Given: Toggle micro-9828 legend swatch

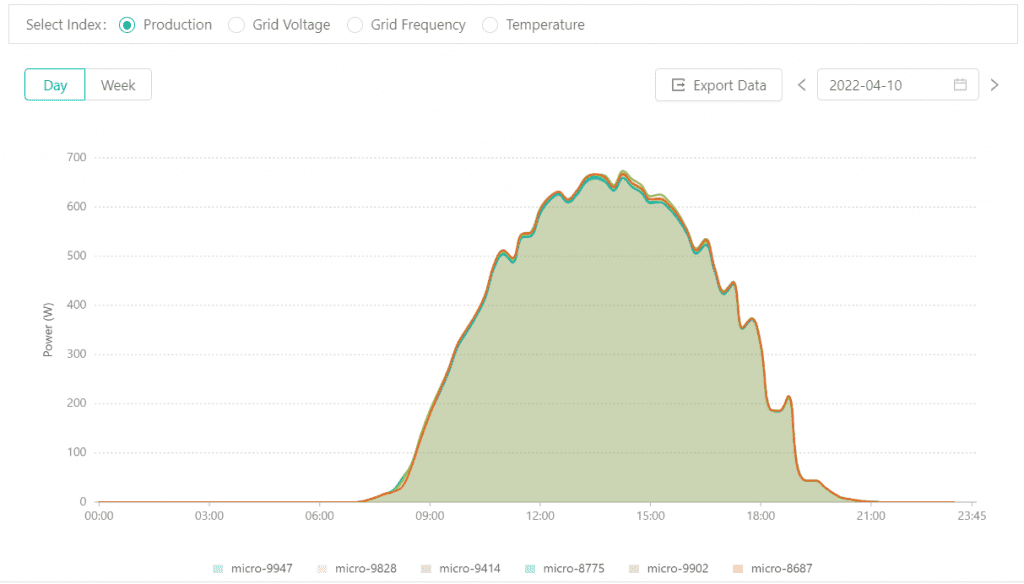Looking at the screenshot, I should click(x=321, y=569).
